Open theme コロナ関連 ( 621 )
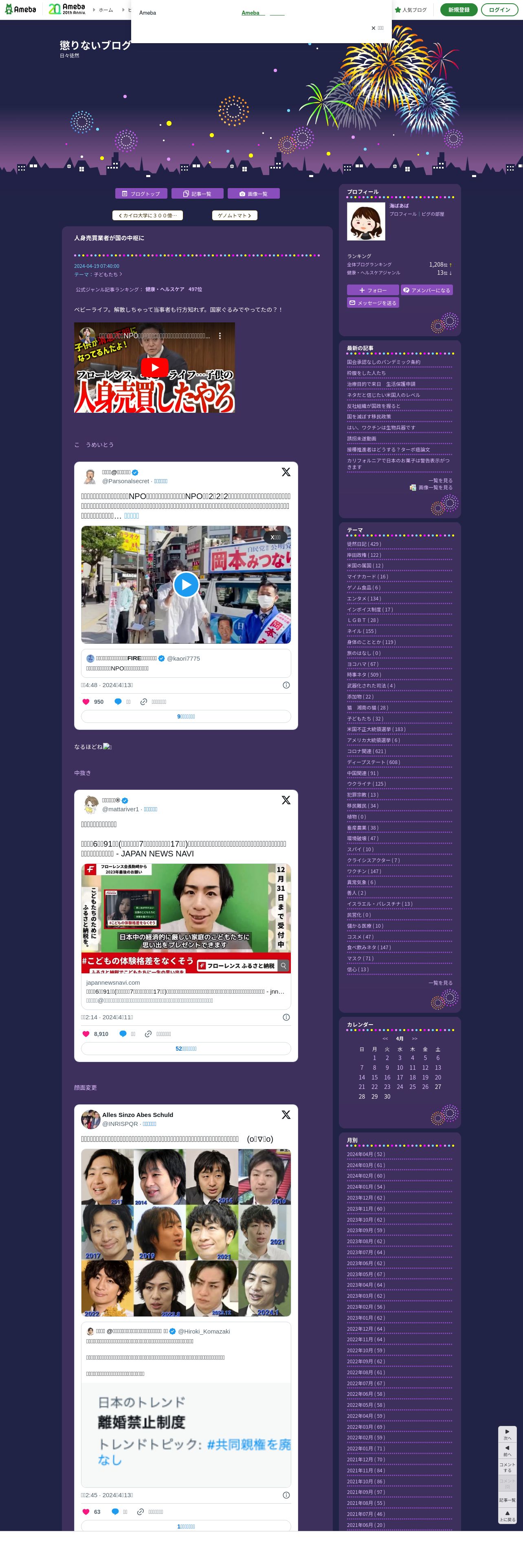This screenshot has width=523, height=1568. point(367,751)
